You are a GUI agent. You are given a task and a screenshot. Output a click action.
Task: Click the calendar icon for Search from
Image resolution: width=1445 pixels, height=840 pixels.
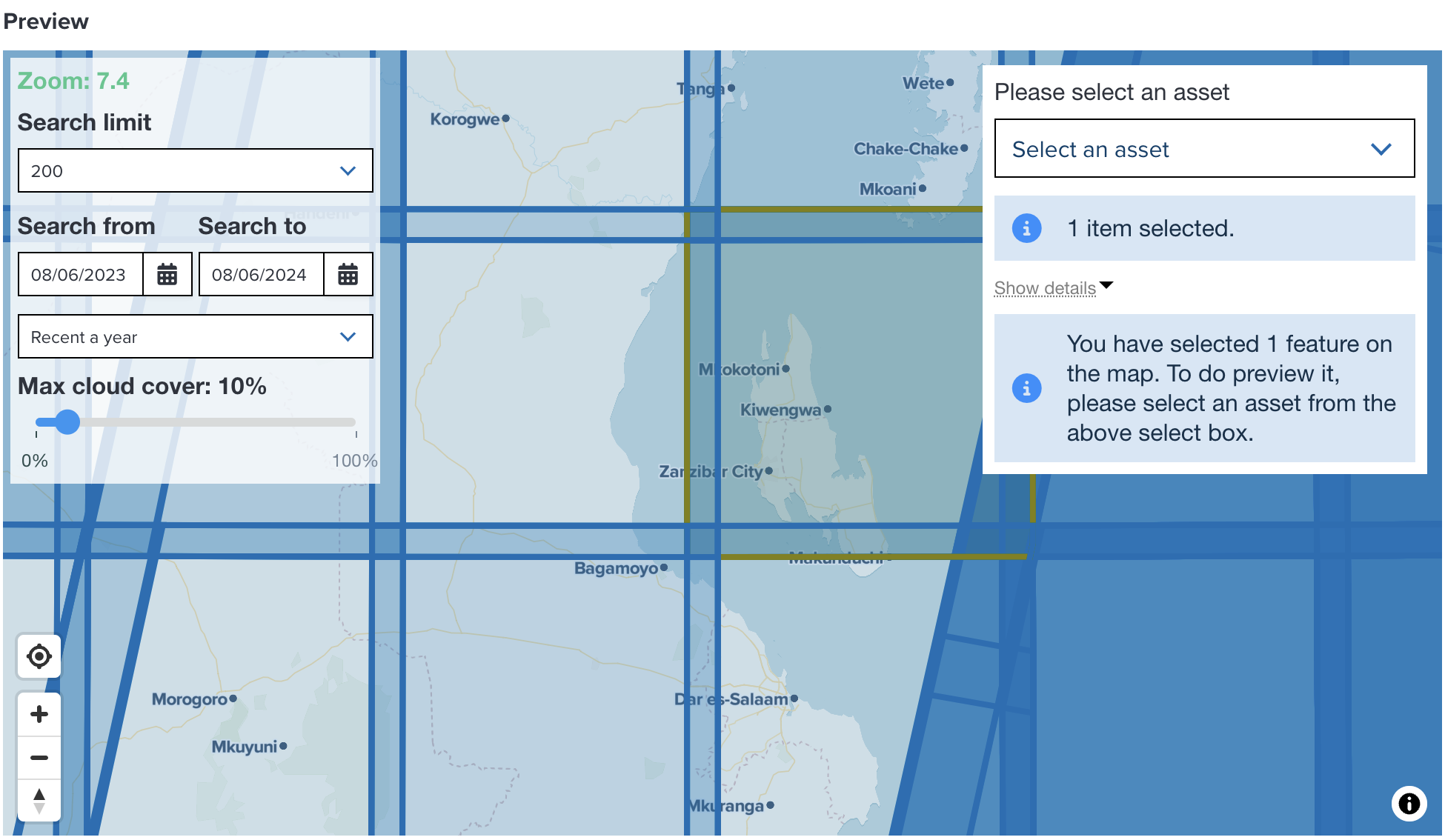tap(167, 274)
